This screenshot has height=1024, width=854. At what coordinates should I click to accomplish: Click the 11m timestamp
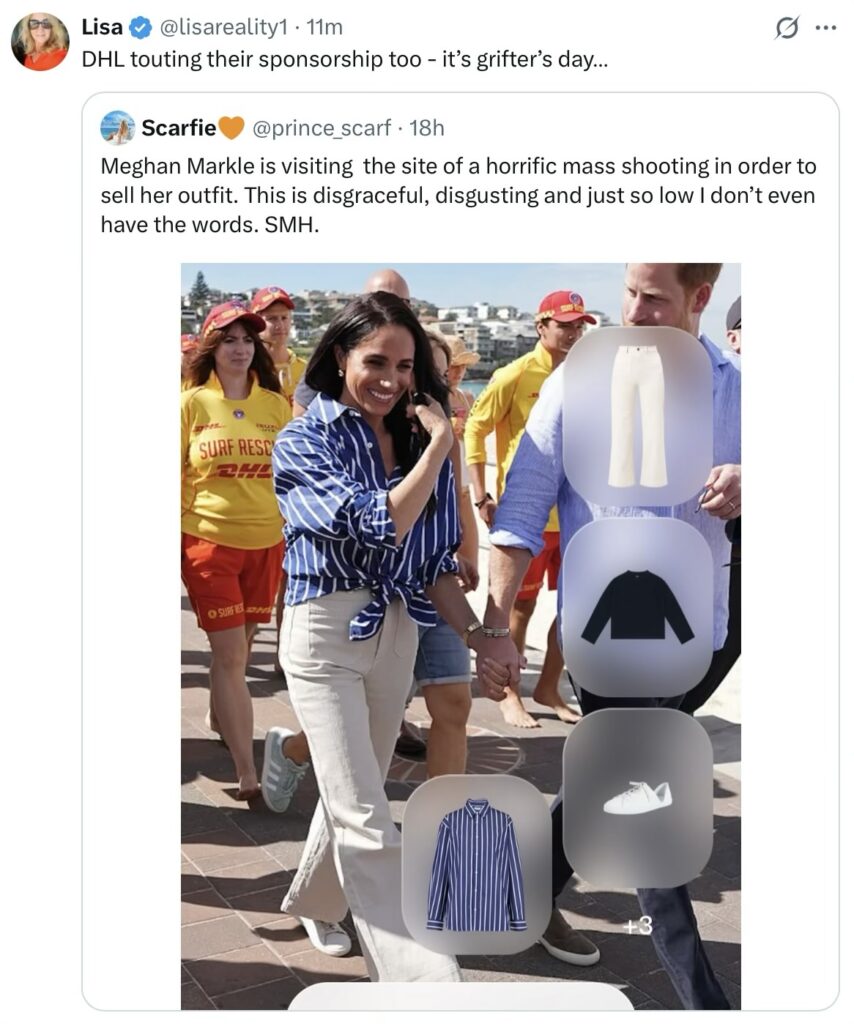click(324, 27)
